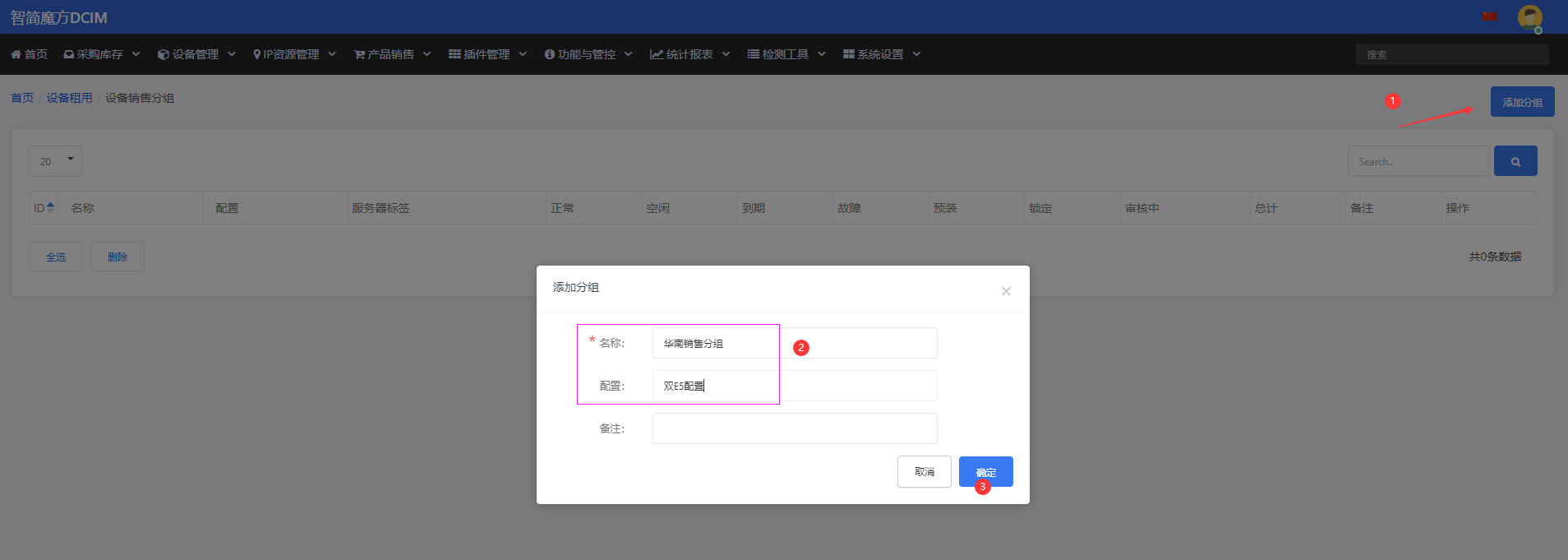Click the user avatar icon
This screenshot has height=560, width=1568.
(x=1529, y=17)
